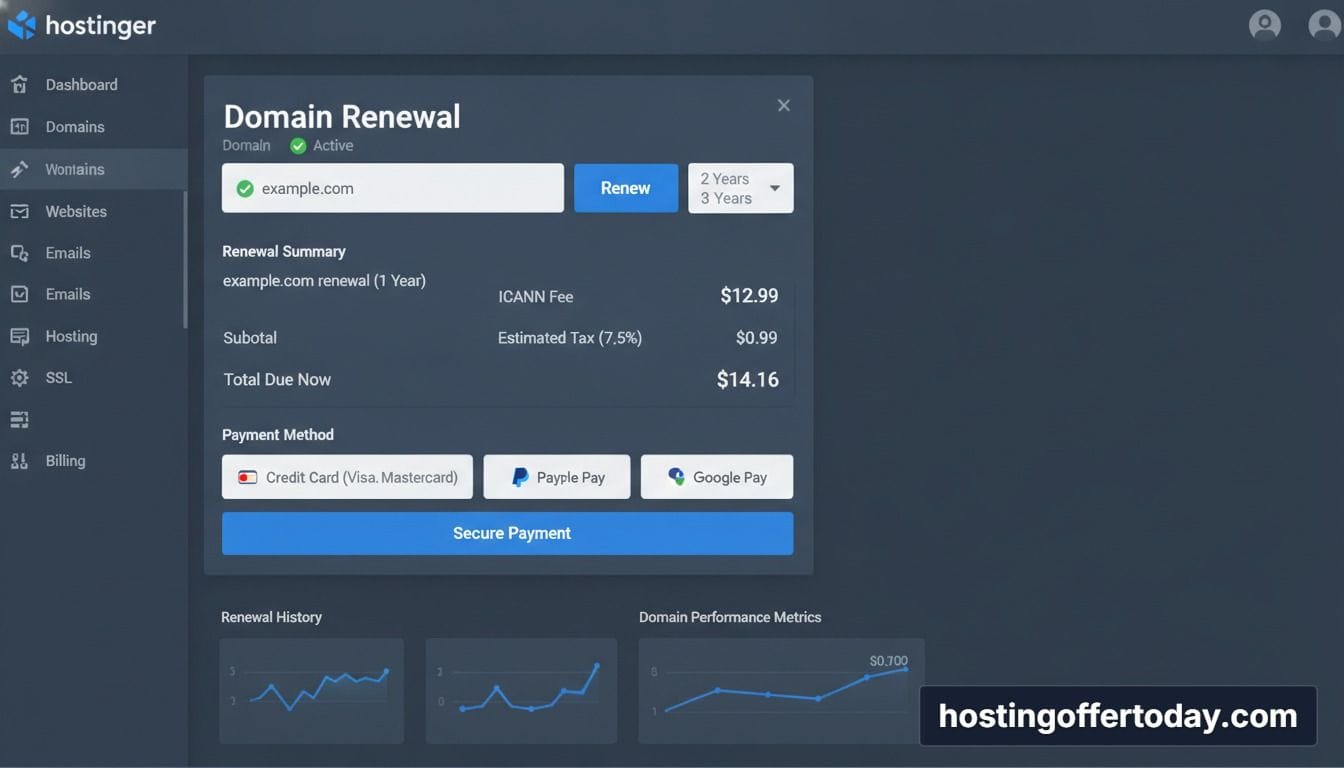Click the Google Pay logo icon
The image size is (1344, 768).
coord(677,477)
